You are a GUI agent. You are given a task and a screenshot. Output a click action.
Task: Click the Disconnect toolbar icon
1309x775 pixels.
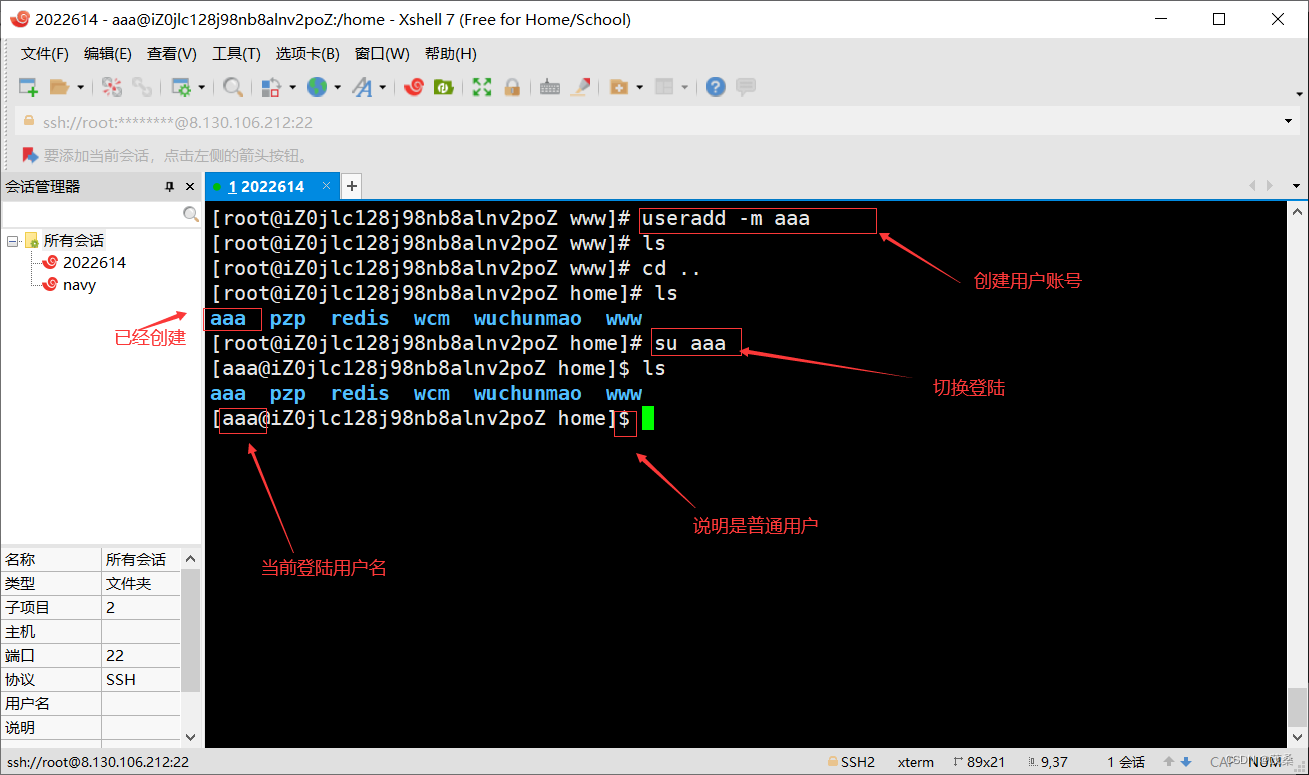(112, 87)
